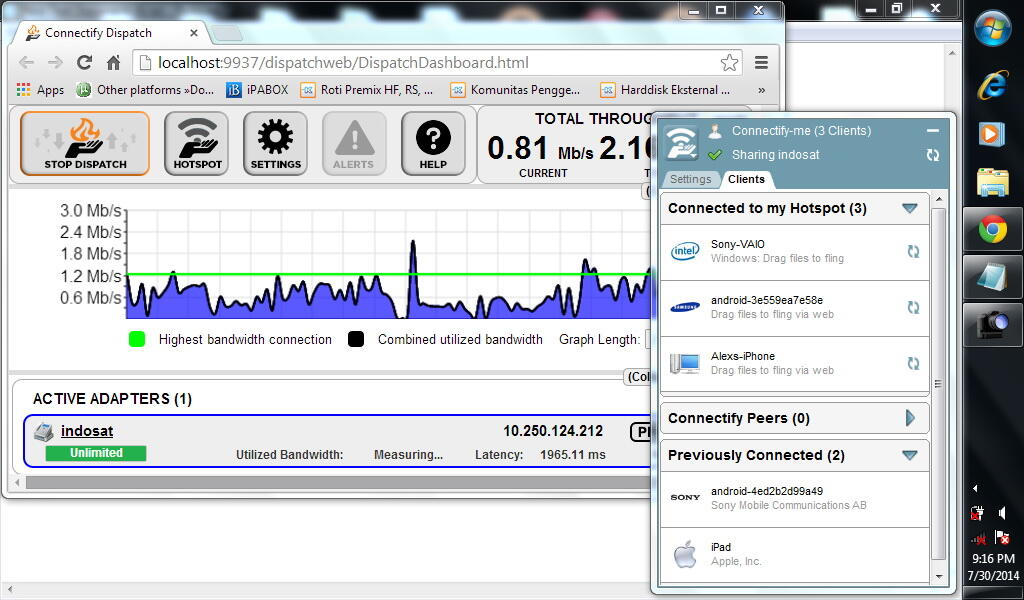Select the Clients tab
The height and width of the screenshot is (600, 1024).
click(x=746, y=179)
